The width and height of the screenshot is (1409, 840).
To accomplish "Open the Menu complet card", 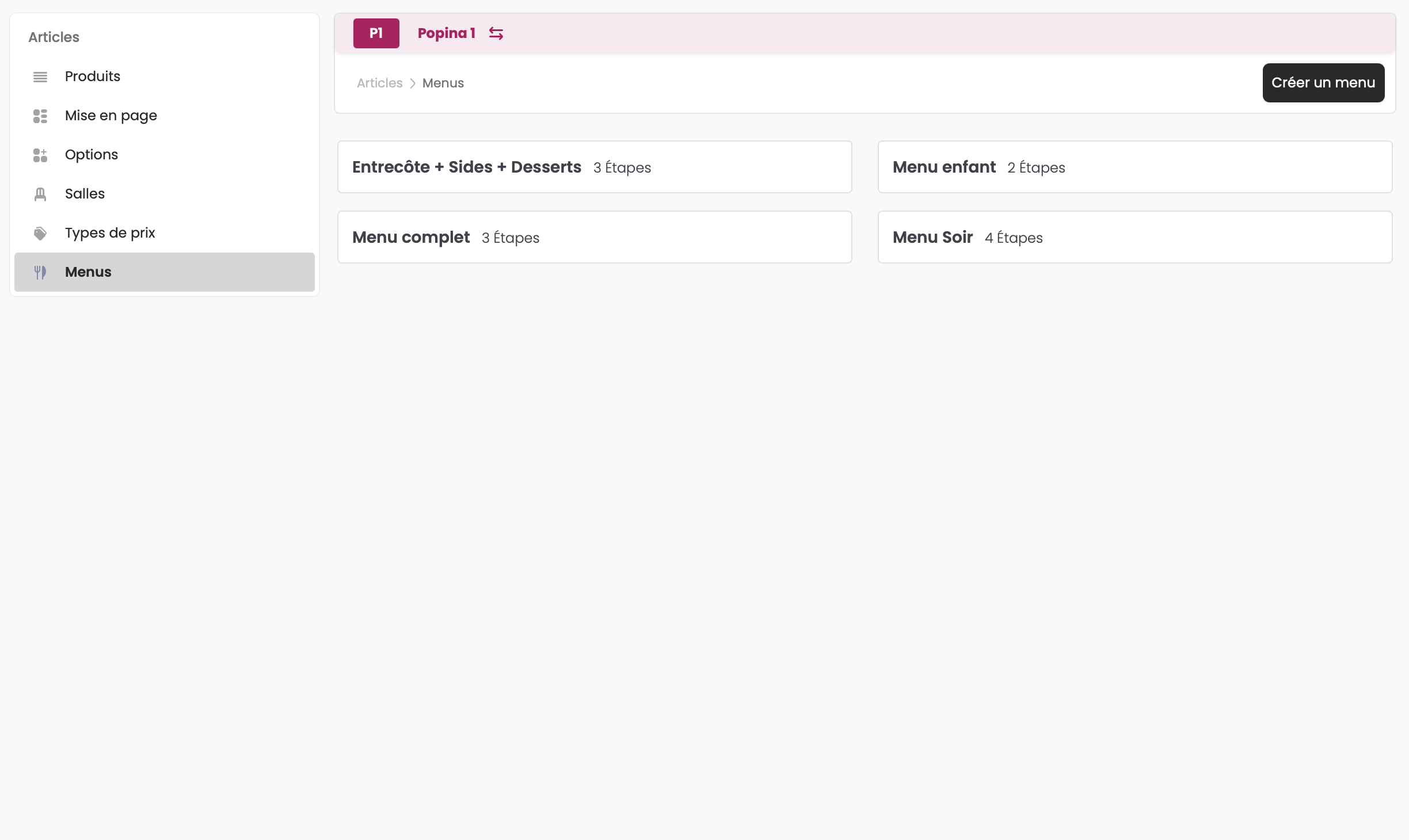I will pyautogui.click(x=594, y=237).
